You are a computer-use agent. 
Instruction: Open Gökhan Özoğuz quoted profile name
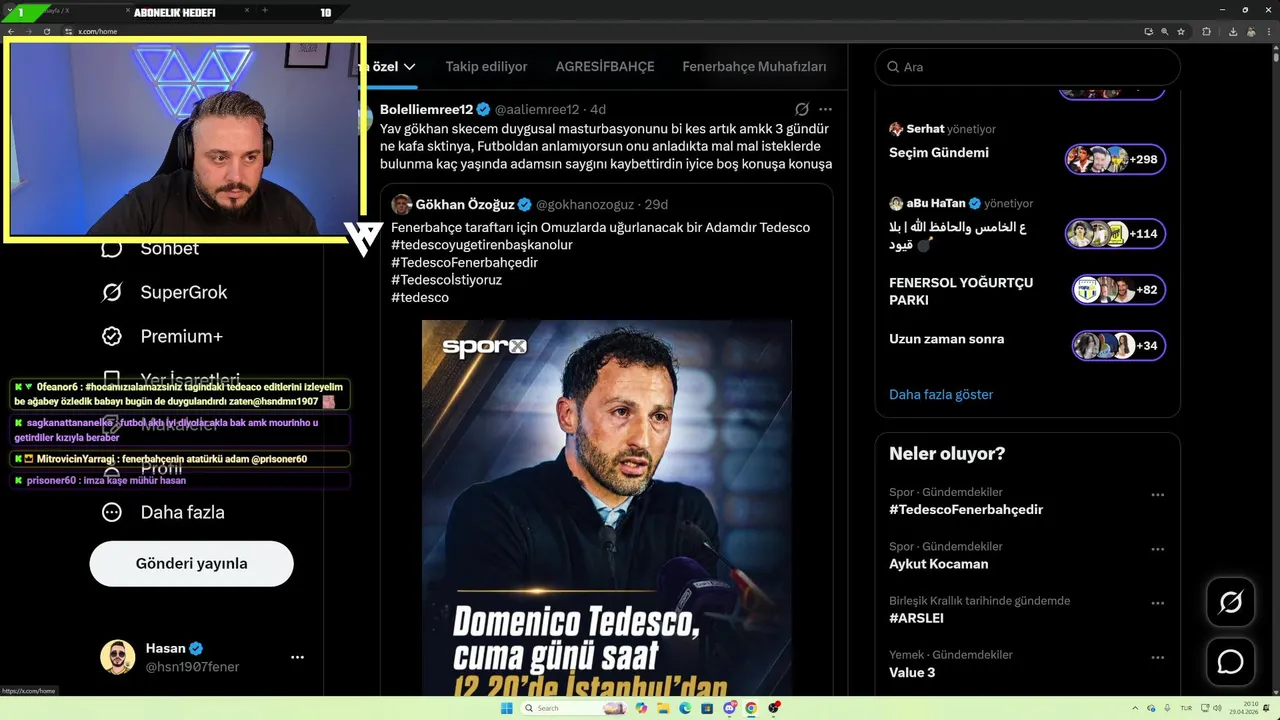pyautogui.click(x=465, y=204)
